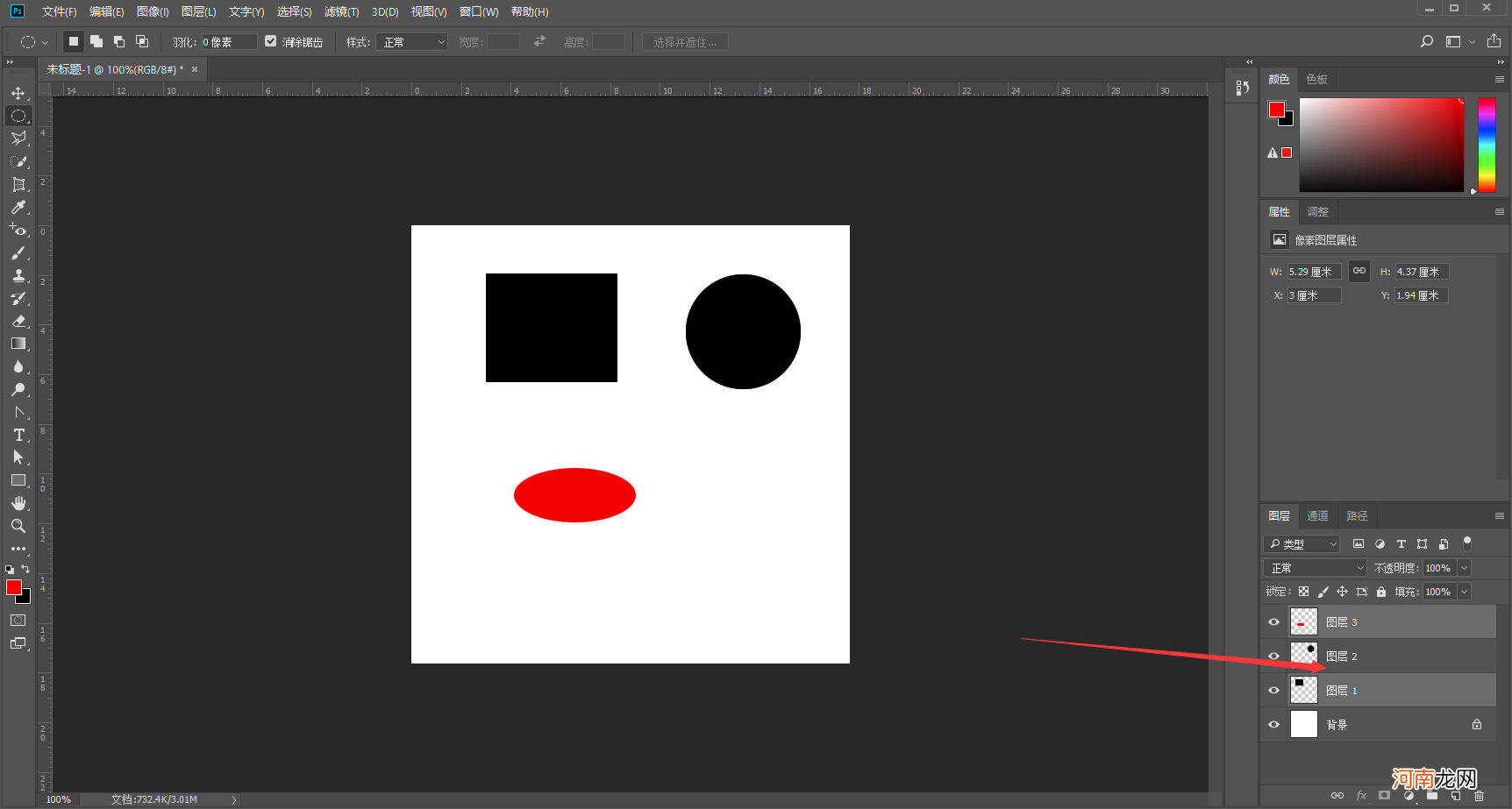Select the Eraser tool
This screenshot has height=809, width=1512.
click(18, 321)
